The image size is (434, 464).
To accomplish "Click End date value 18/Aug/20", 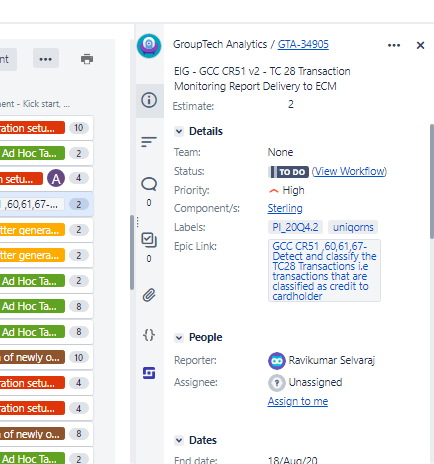I will [293, 460].
